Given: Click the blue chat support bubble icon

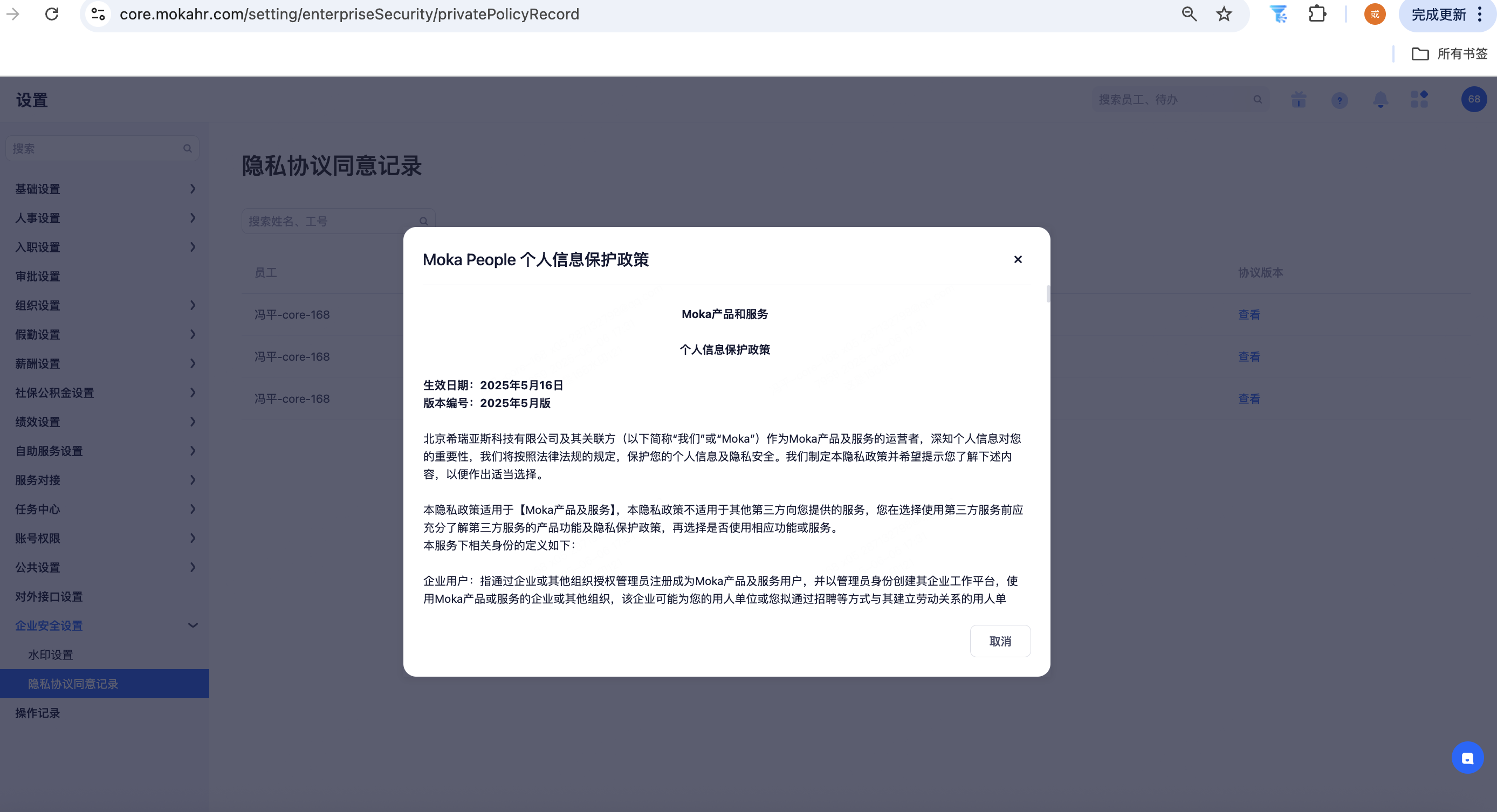Looking at the screenshot, I should click(x=1467, y=758).
